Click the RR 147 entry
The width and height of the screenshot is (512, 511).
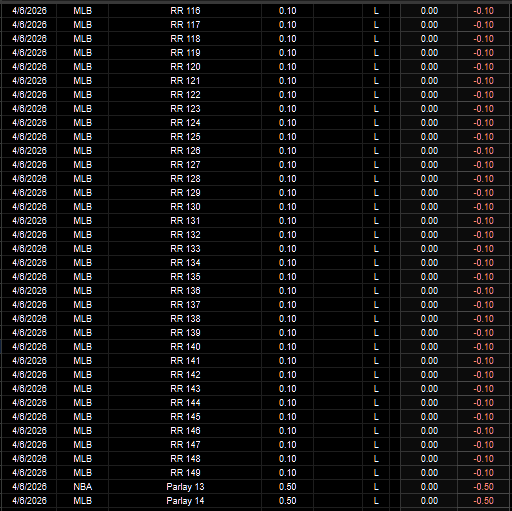coord(185,445)
